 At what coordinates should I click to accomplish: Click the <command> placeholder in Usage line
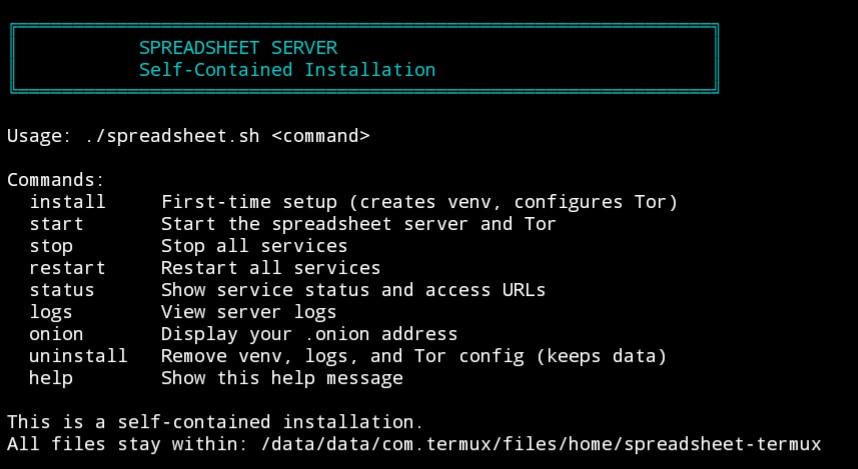click(320, 136)
